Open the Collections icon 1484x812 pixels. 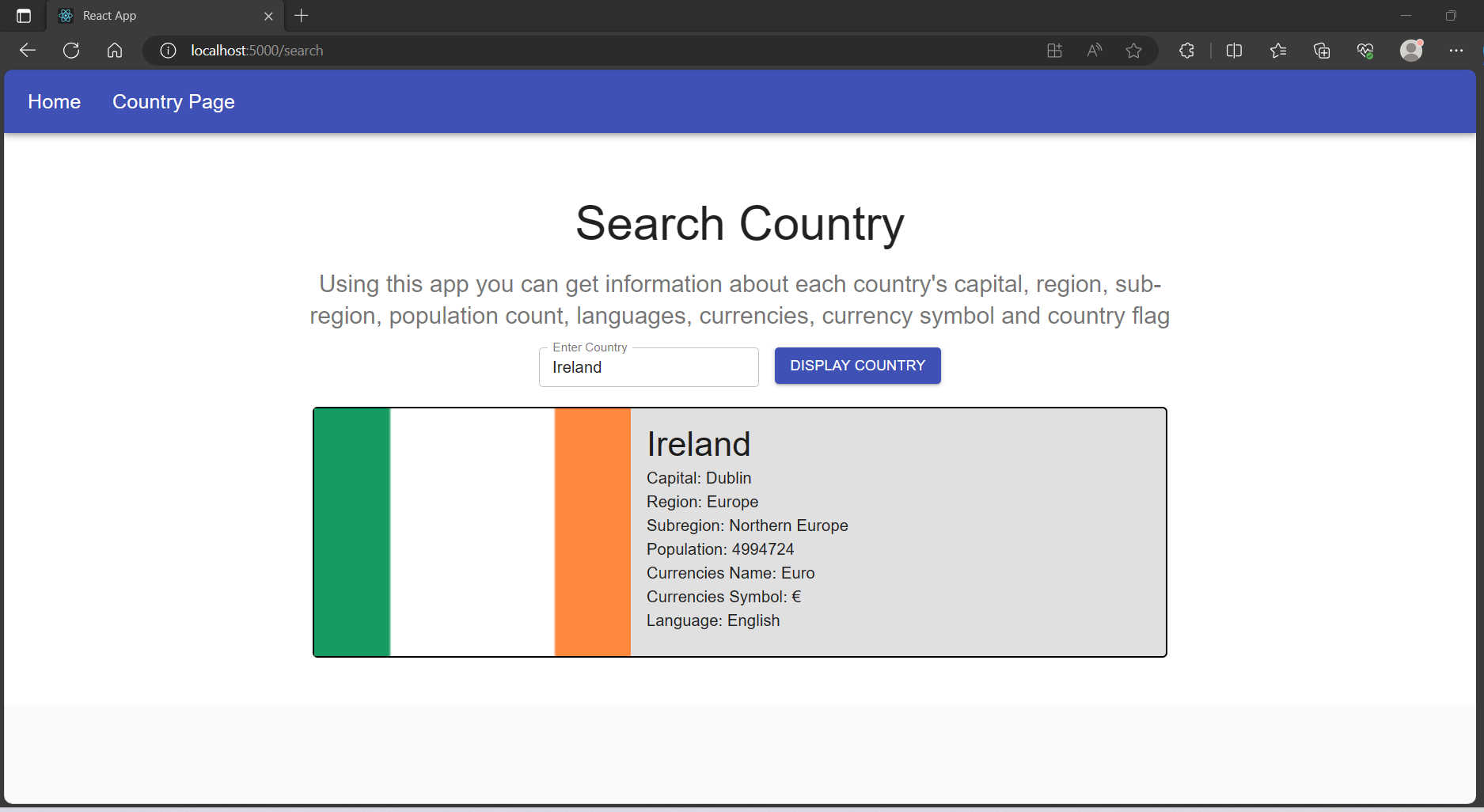(x=1320, y=50)
